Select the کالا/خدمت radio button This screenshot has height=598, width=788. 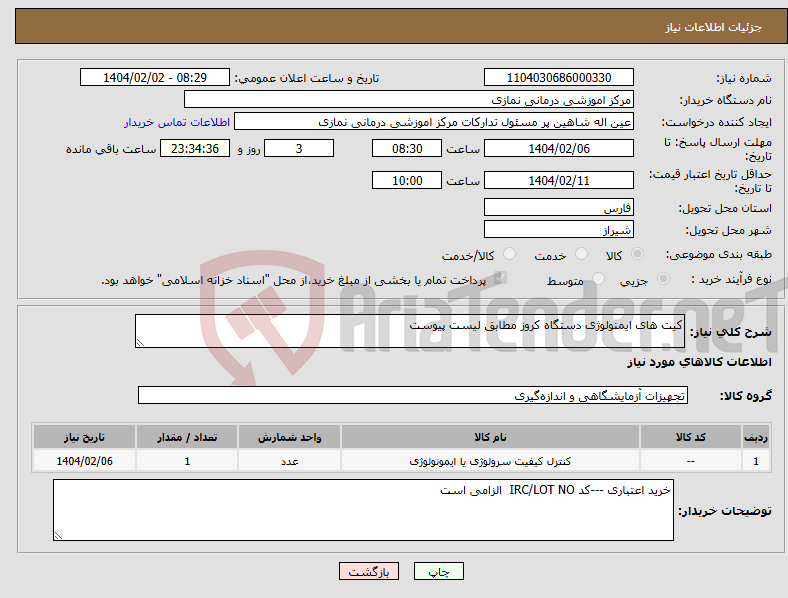click(510, 254)
